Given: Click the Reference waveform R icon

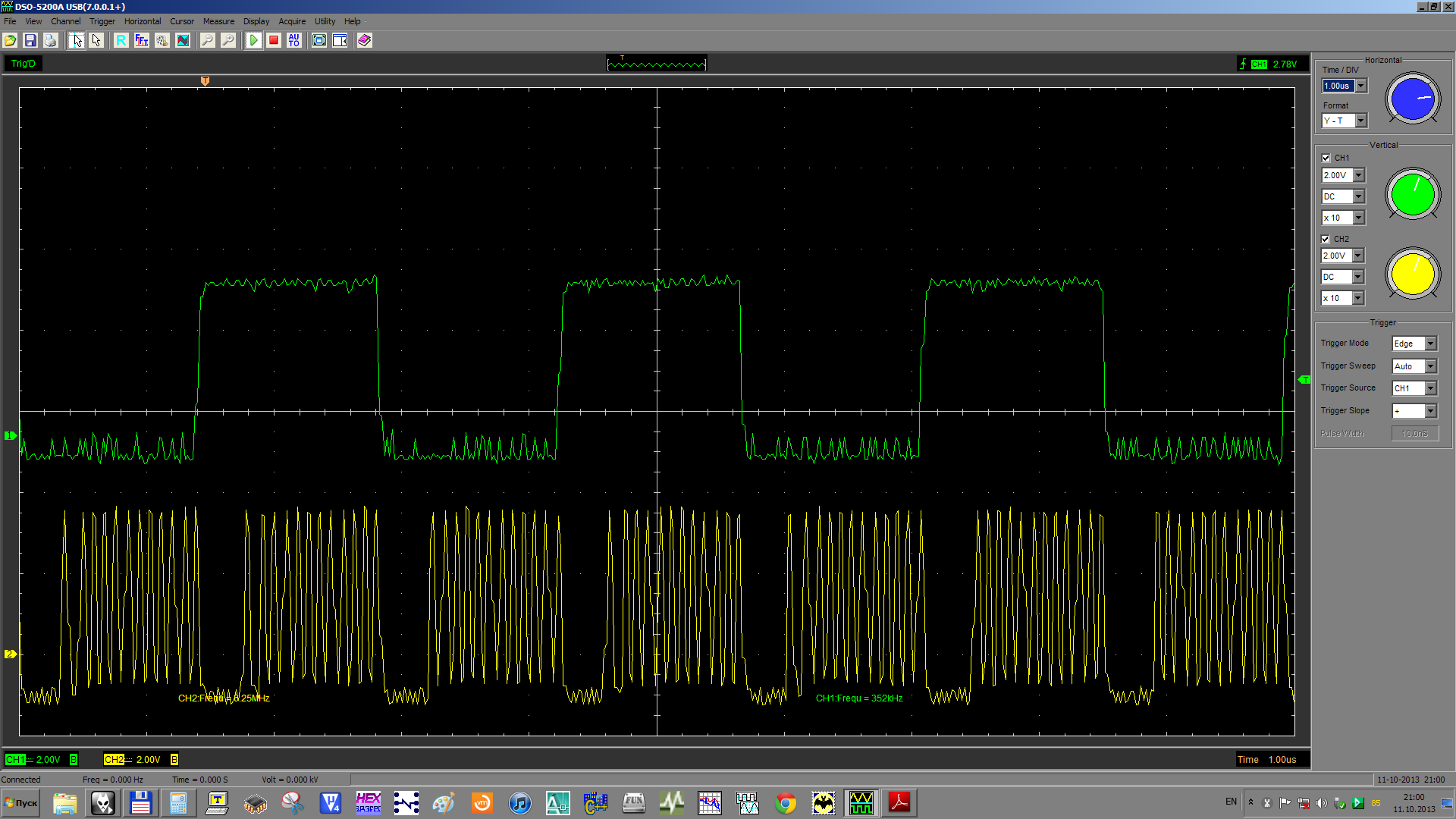Looking at the screenshot, I should coord(121,40).
